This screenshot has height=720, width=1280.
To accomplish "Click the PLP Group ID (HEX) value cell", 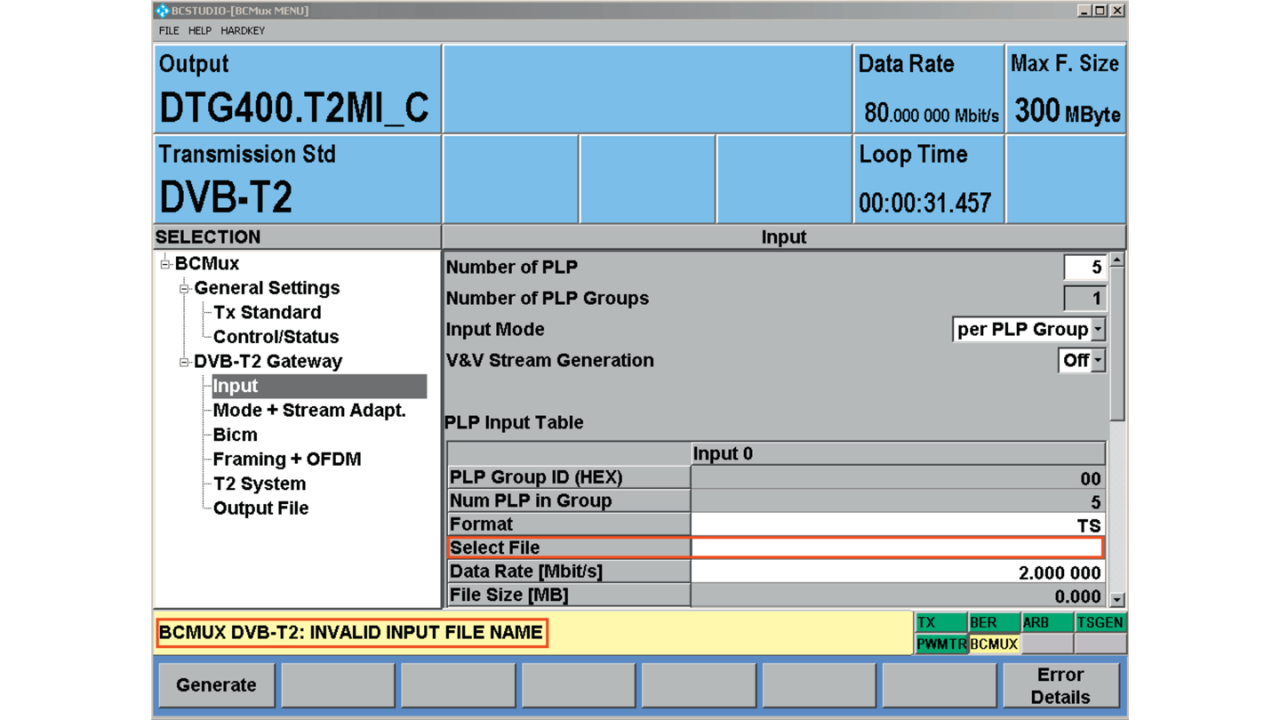I will [x=898, y=478].
